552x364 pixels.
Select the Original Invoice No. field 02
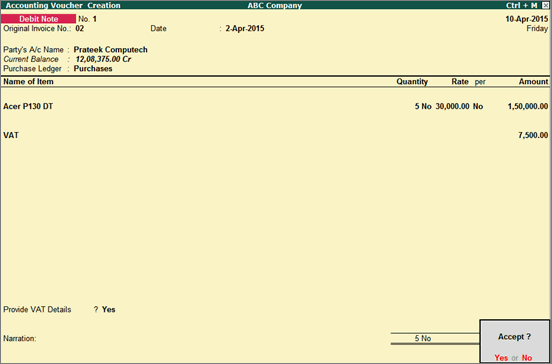click(x=80, y=29)
